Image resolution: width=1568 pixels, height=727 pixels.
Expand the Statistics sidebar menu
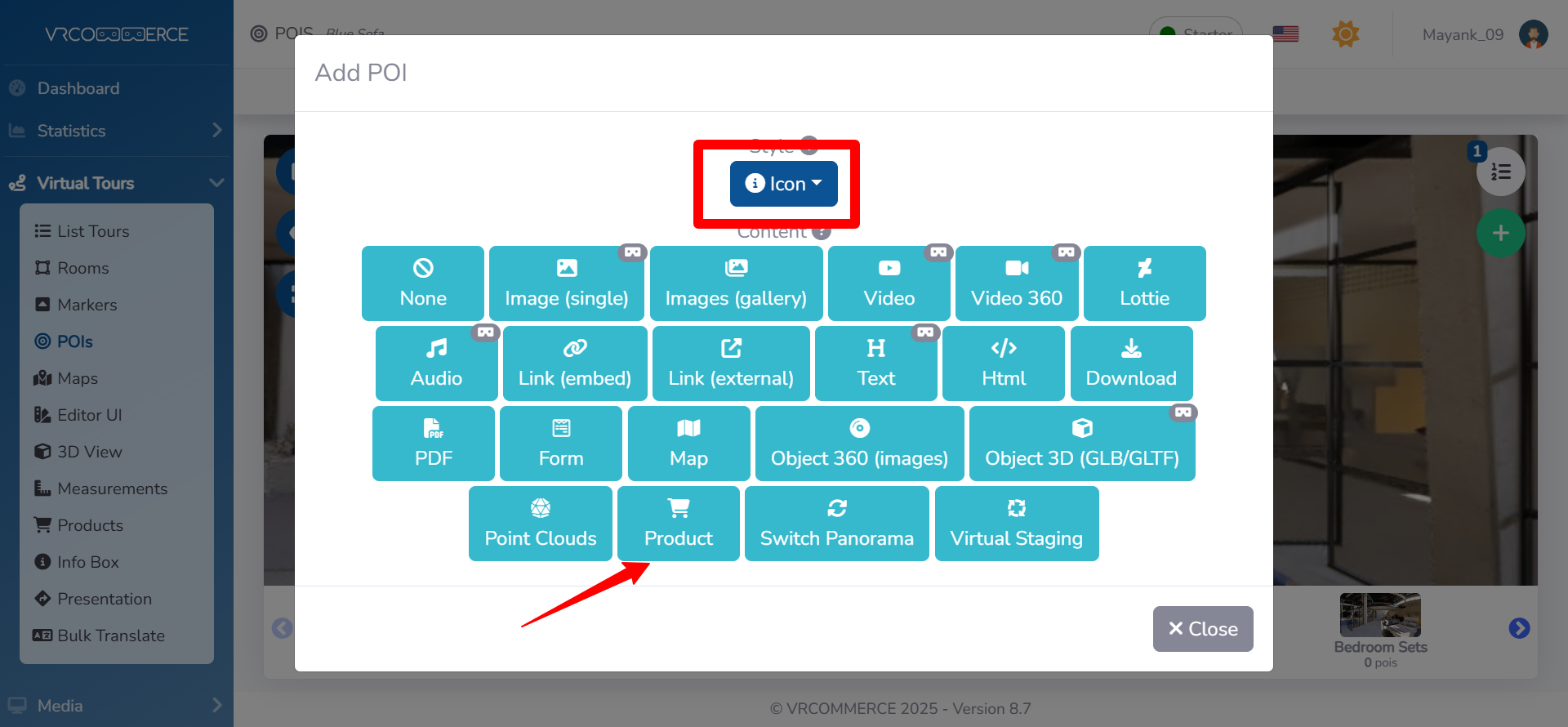click(116, 131)
